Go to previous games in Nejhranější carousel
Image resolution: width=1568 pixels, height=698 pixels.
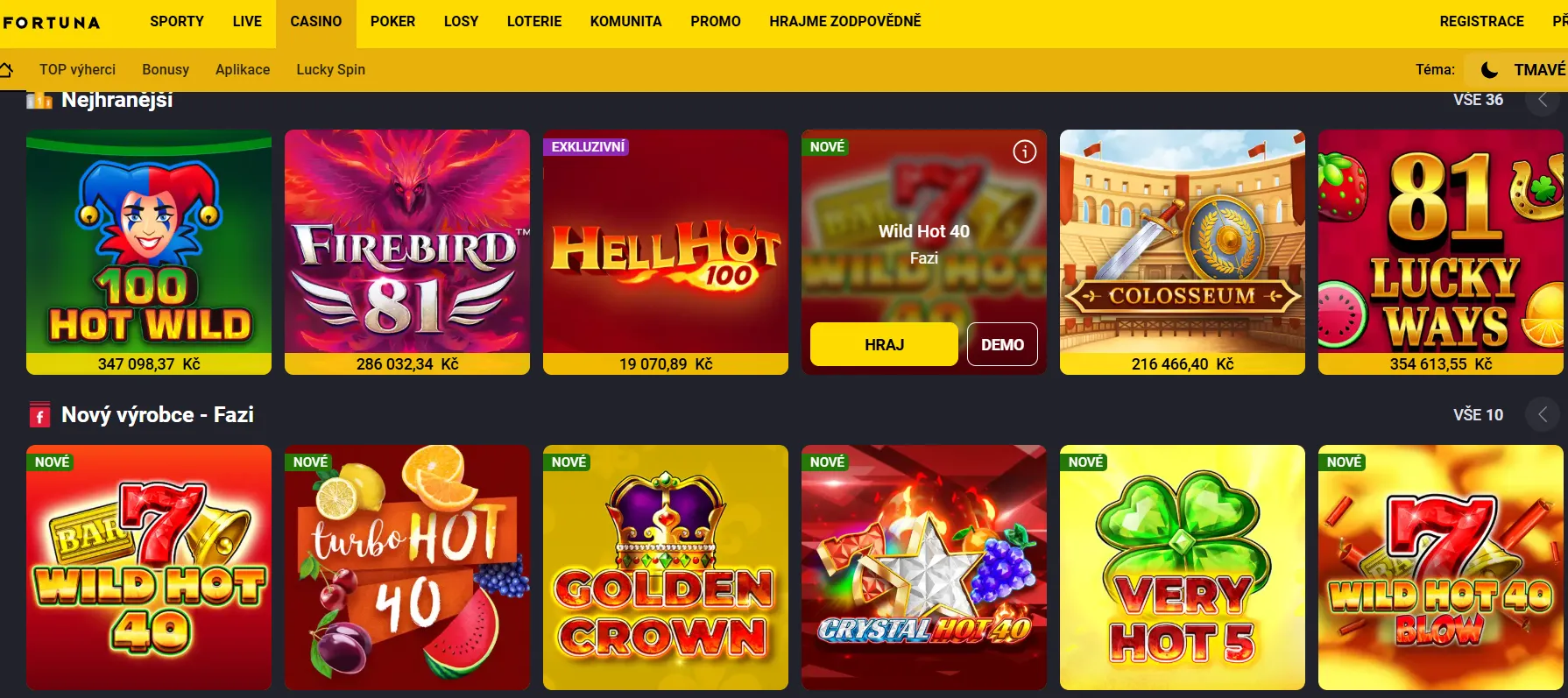pos(1543,100)
